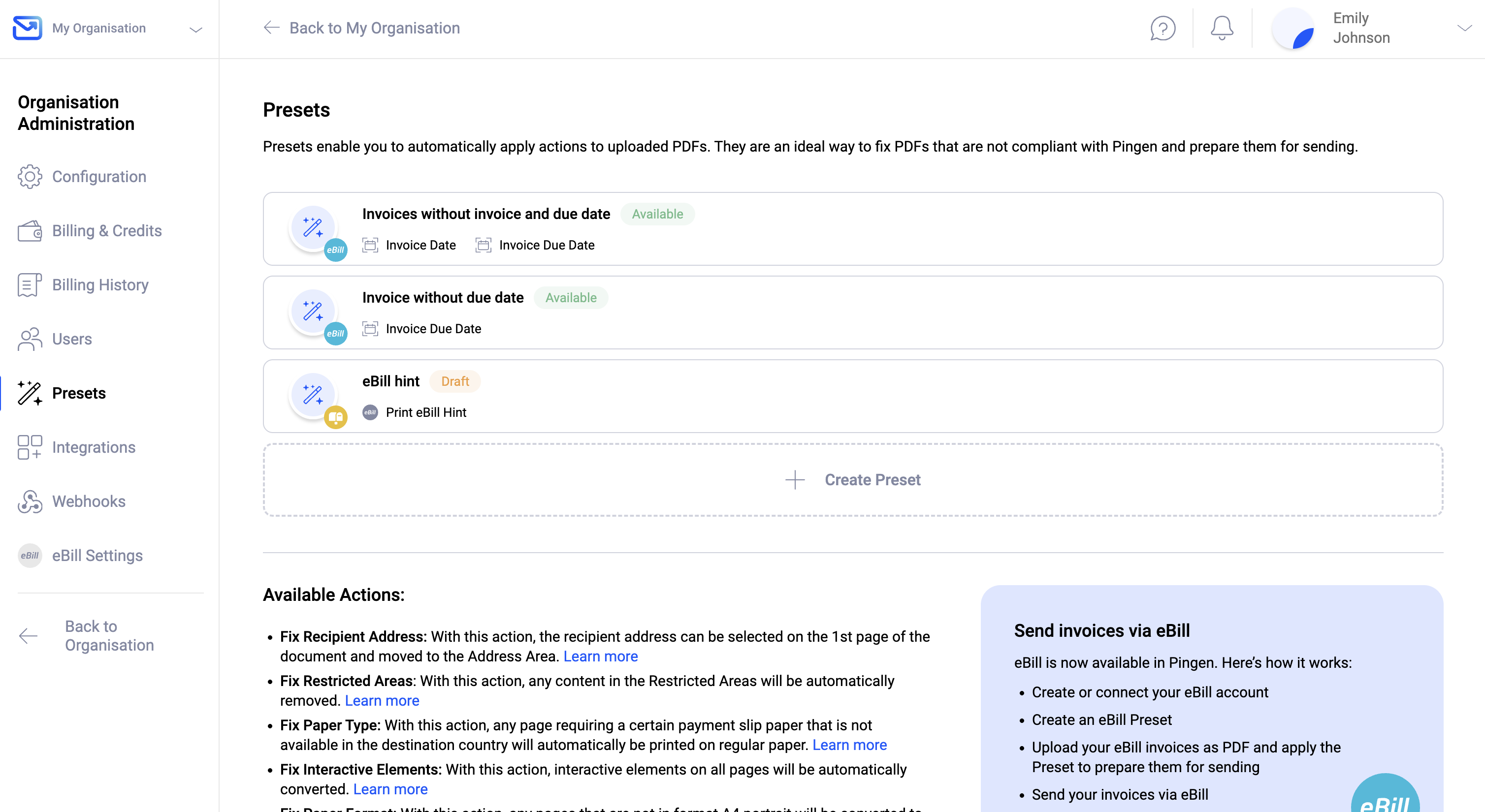Open Learn more for Fix Paper Type
Screen dimensions: 1485x812
click(849, 745)
